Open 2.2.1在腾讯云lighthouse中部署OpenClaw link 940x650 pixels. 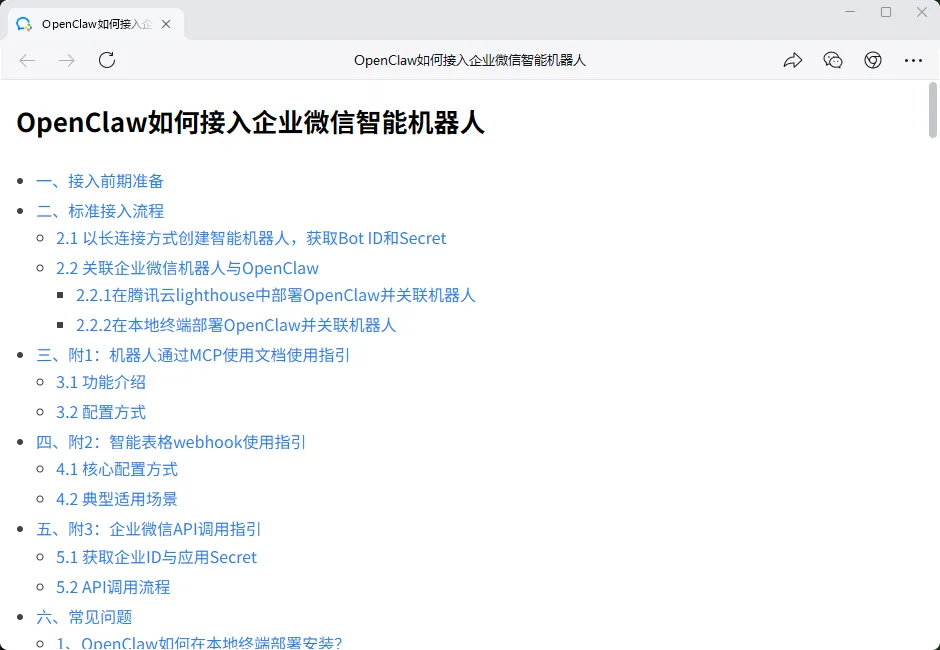pos(276,295)
